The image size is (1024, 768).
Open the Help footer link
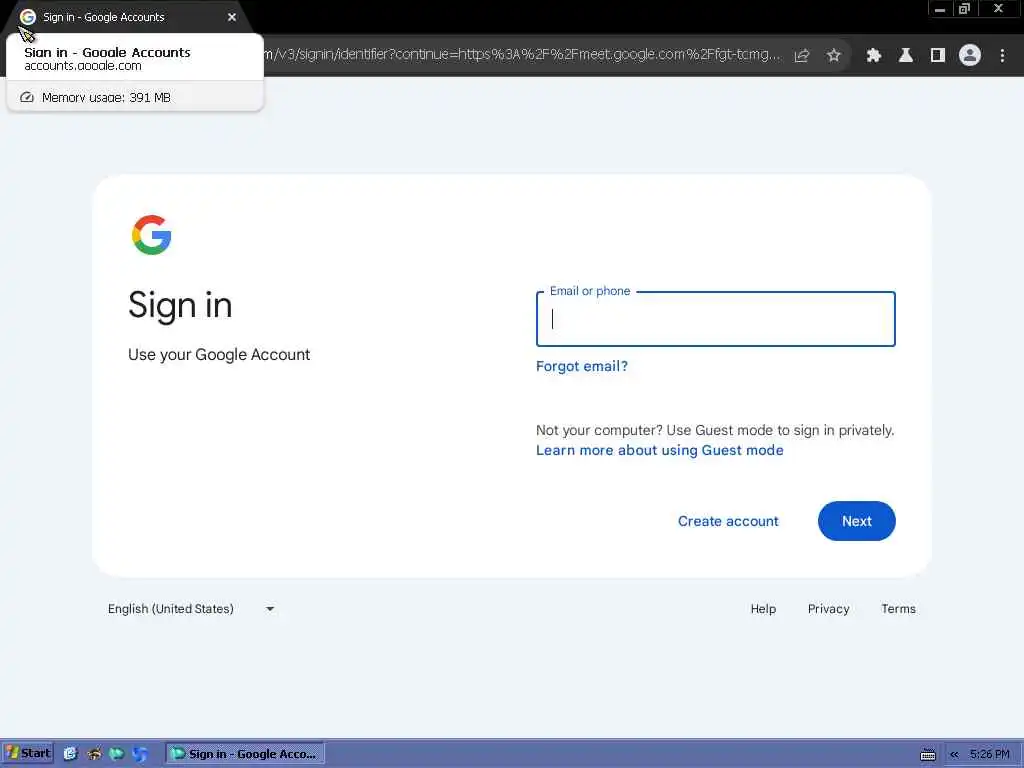point(763,609)
